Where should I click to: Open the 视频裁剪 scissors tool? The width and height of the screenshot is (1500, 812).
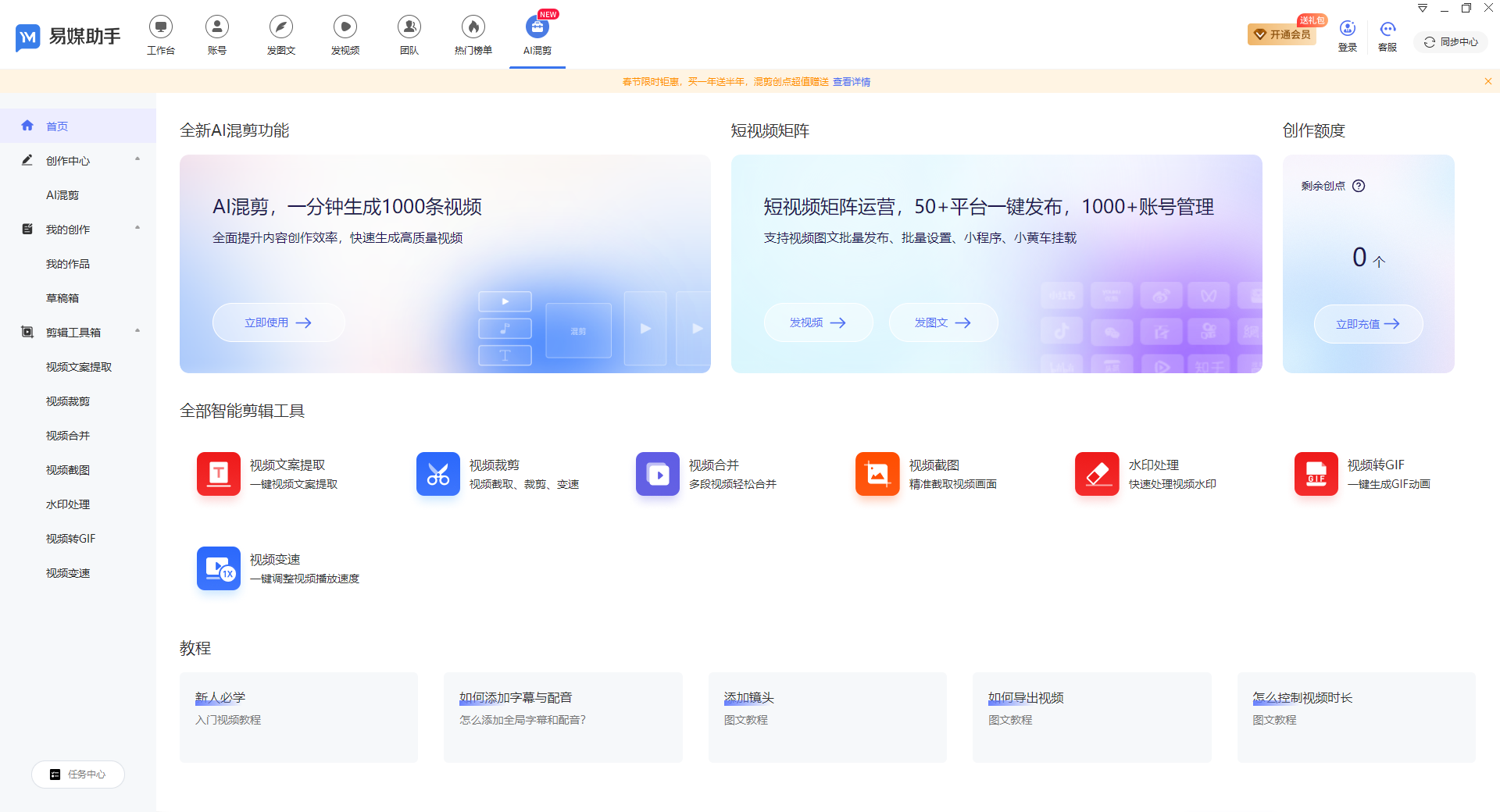437,474
